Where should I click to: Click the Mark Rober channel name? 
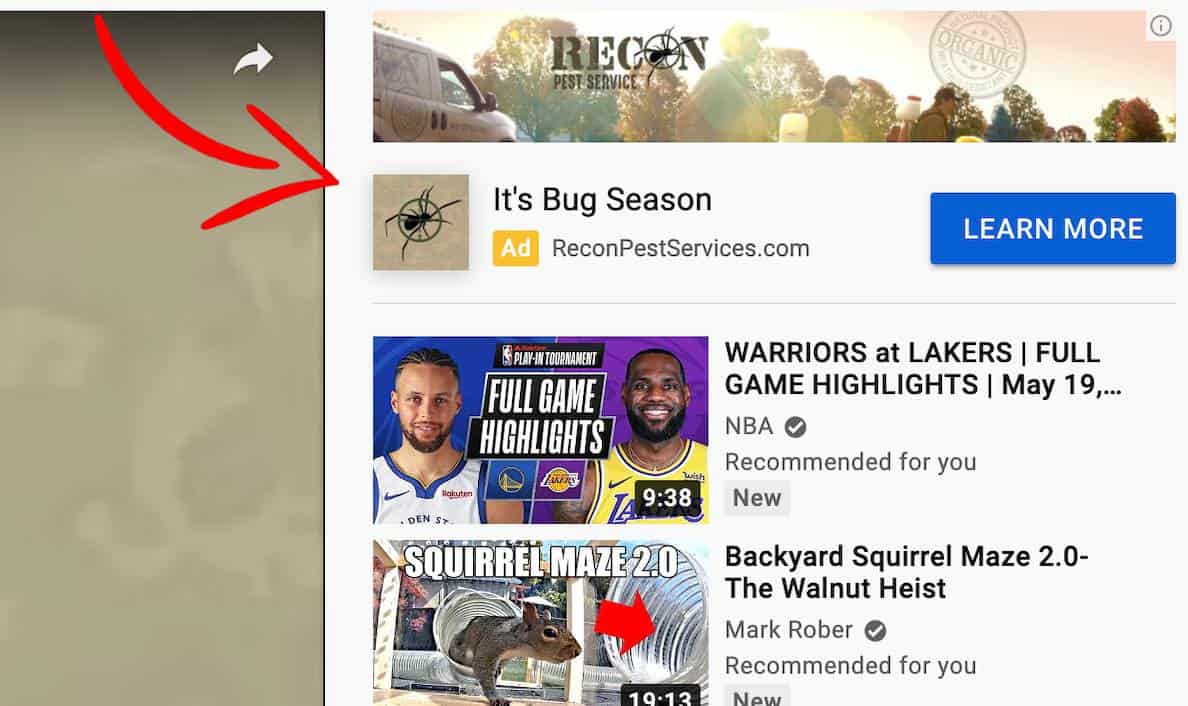coord(788,629)
